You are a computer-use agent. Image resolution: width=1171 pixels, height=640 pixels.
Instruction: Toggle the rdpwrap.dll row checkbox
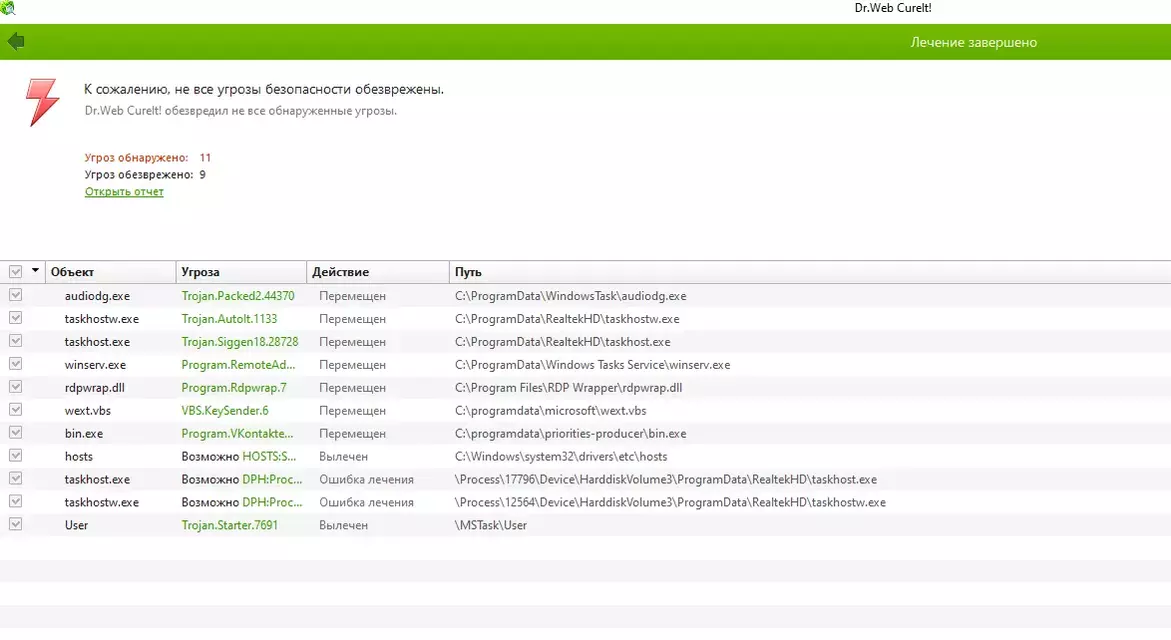coord(15,388)
